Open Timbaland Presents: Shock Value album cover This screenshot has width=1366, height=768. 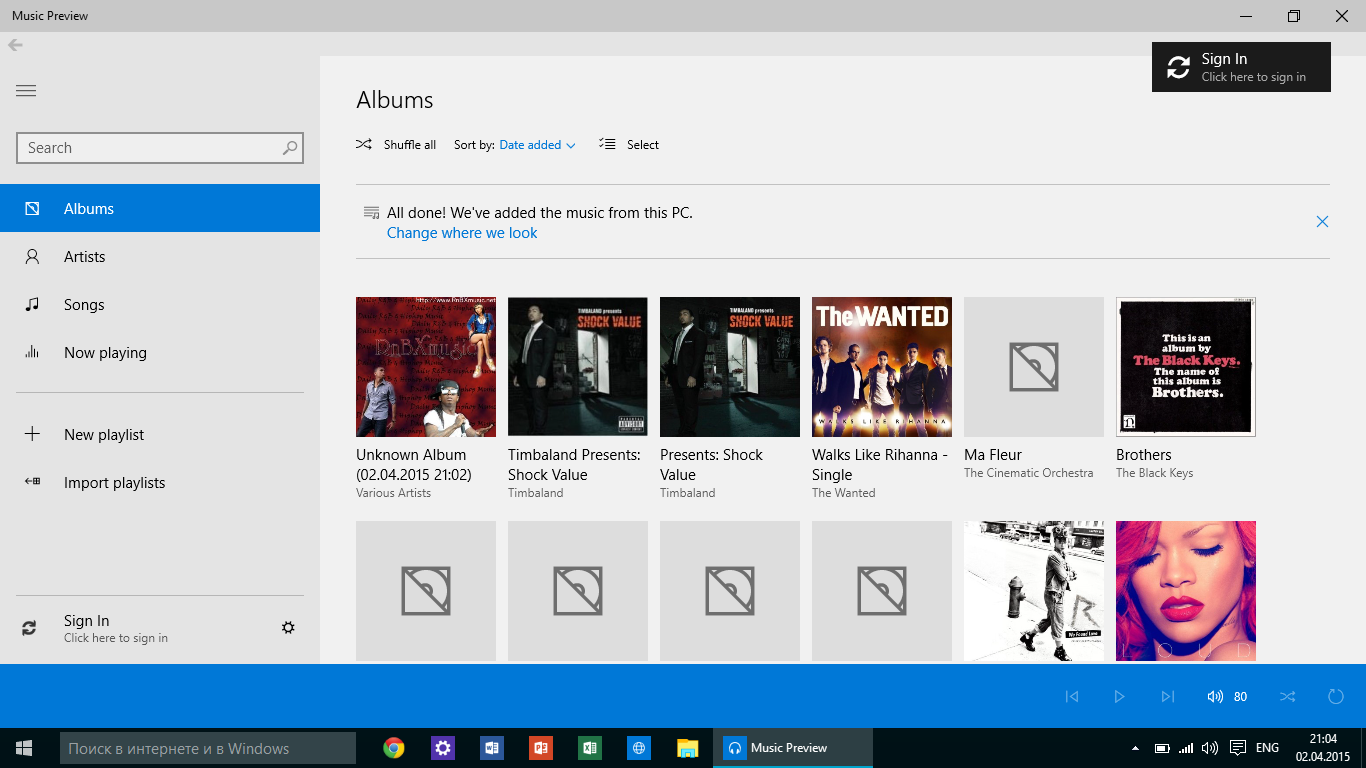pyautogui.click(x=578, y=367)
